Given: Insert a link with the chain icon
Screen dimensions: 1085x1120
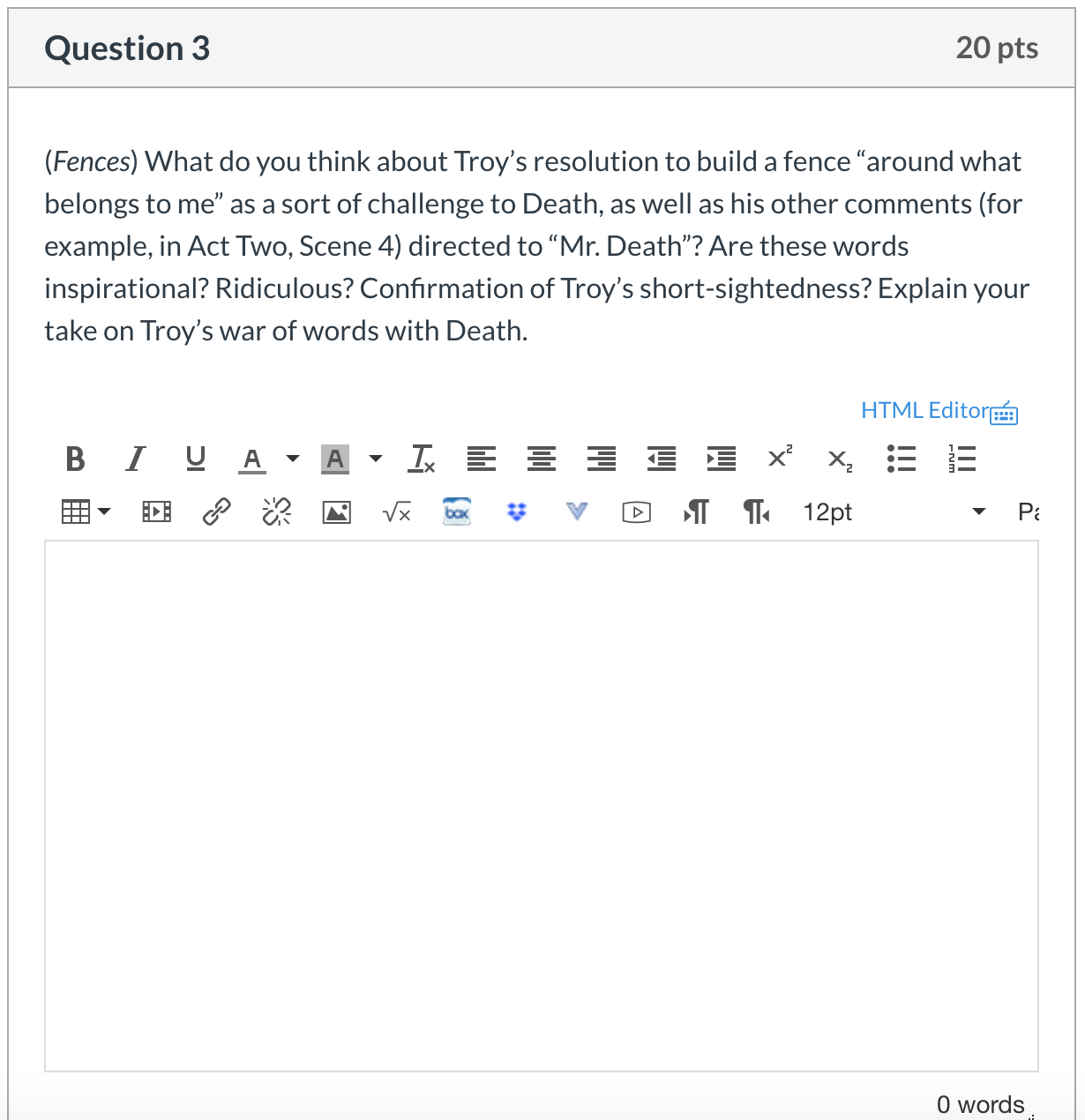Looking at the screenshot, I should pyautogui.click(x=217, y=512).
